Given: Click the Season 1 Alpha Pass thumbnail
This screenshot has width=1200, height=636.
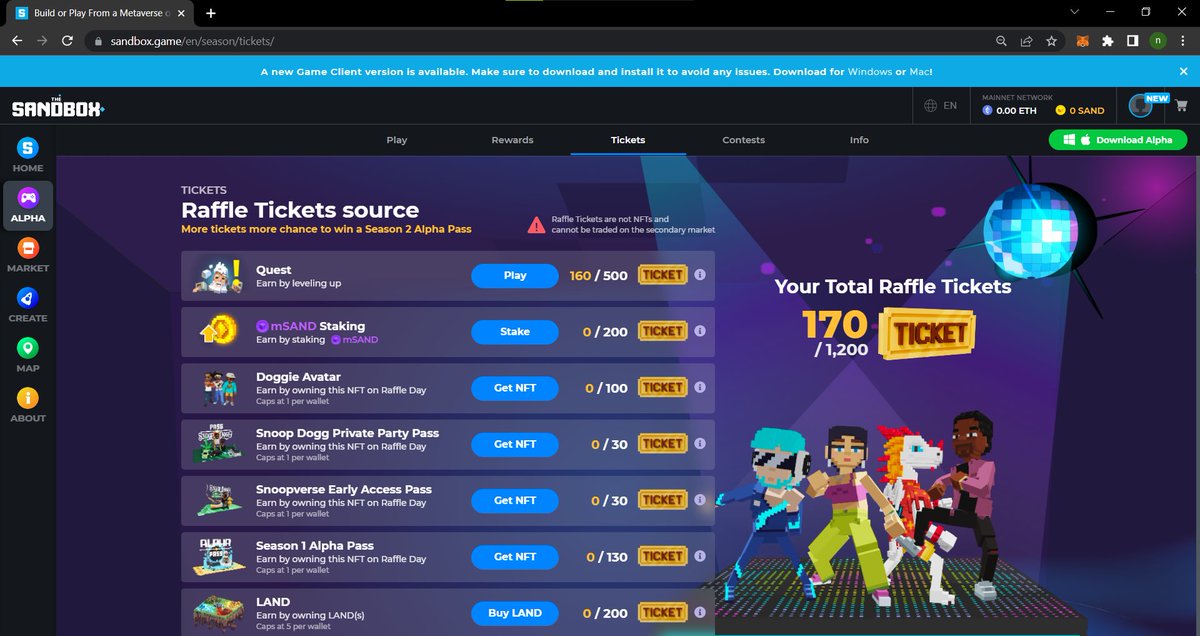Looking at the screenshot, I should coord(217,557).
